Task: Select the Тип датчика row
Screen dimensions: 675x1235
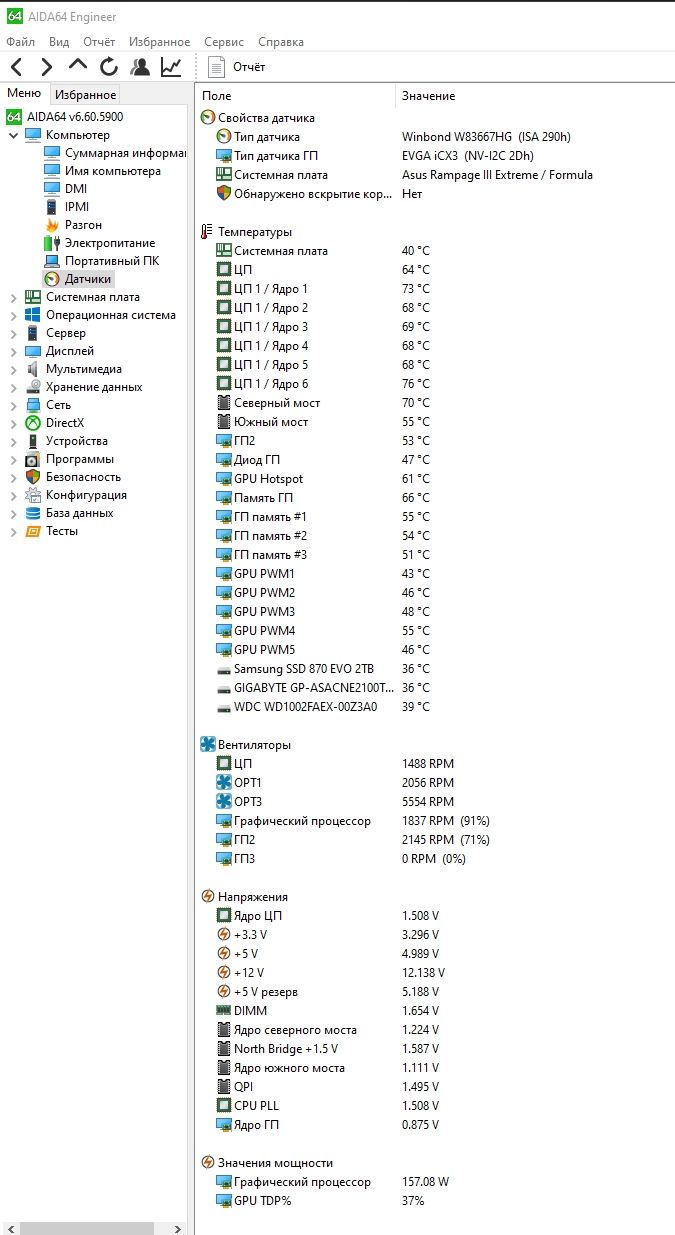Action: 435,137
